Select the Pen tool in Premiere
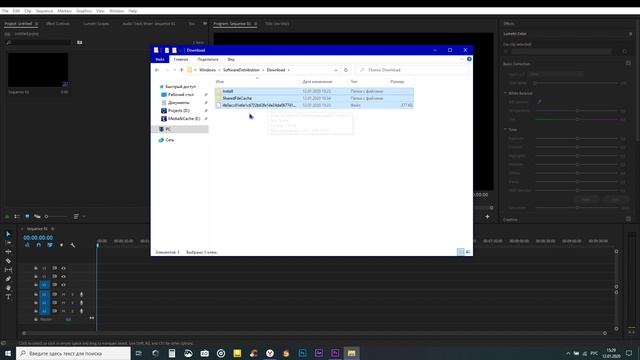Image resolution: width=640 pixels, height=360 pixels. [8, 279]
